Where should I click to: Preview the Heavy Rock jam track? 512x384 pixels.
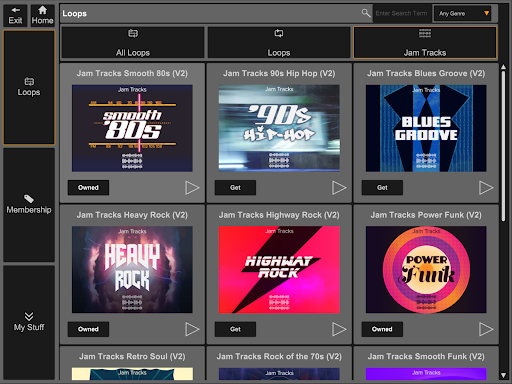point(192,329)
